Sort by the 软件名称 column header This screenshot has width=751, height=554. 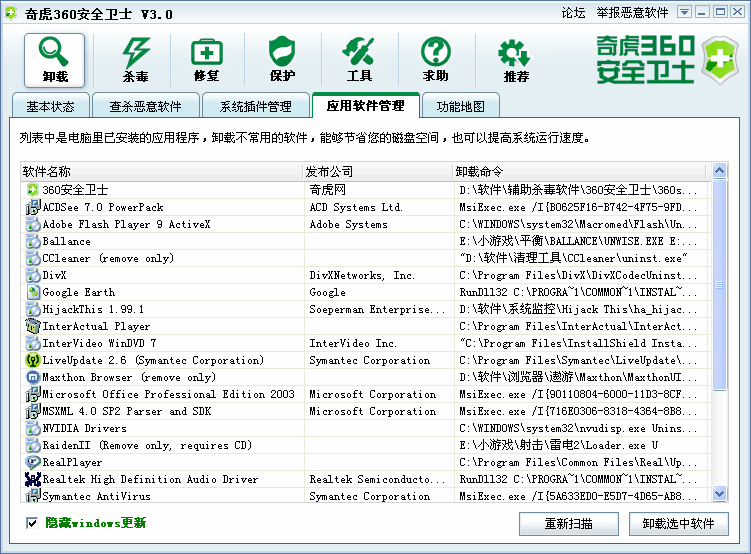click(x=161, y=171)
